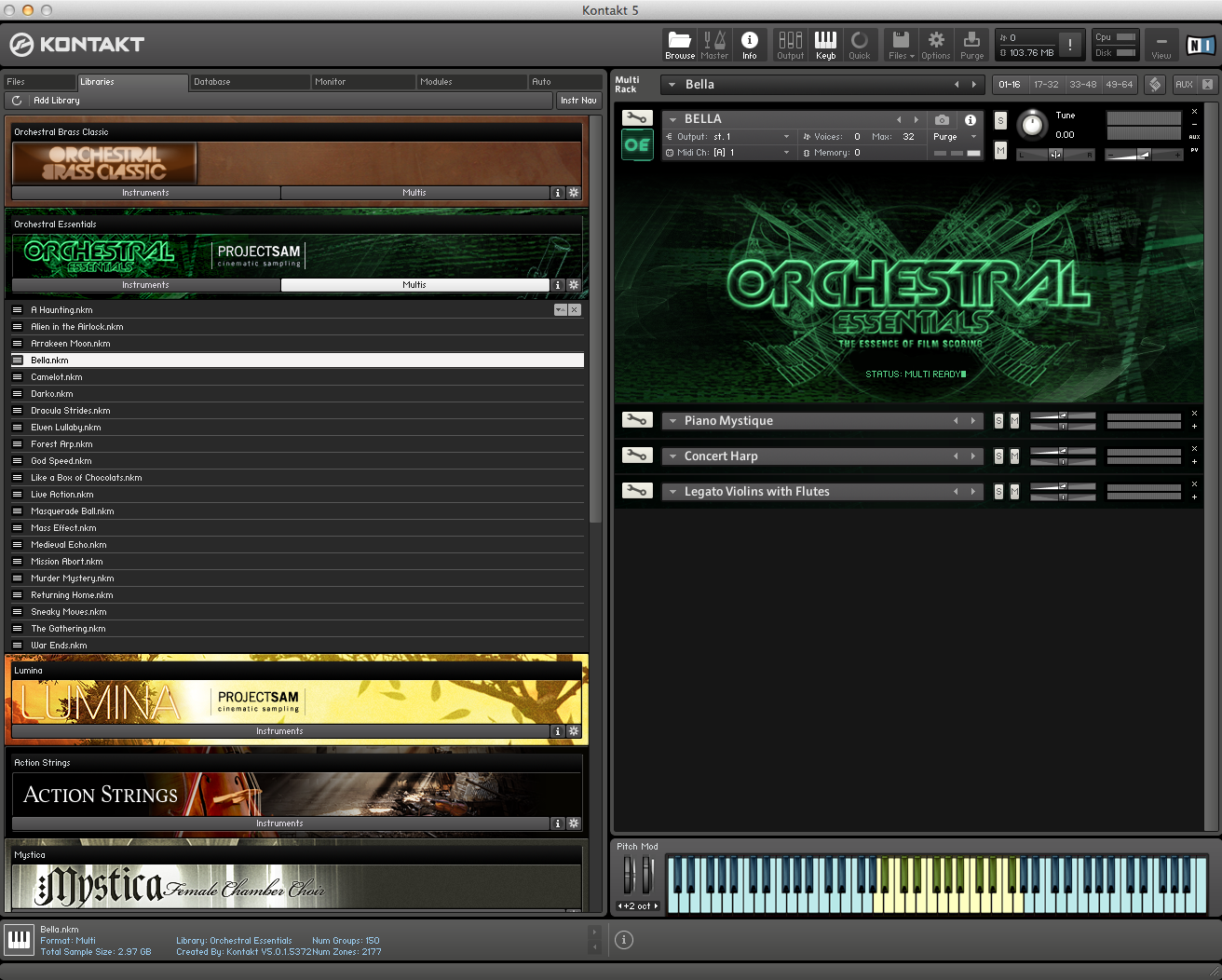This screenshot has width=1222, height=980.
Task: Open Orchestral Essentials gear settings
Action: coord(574,285)
